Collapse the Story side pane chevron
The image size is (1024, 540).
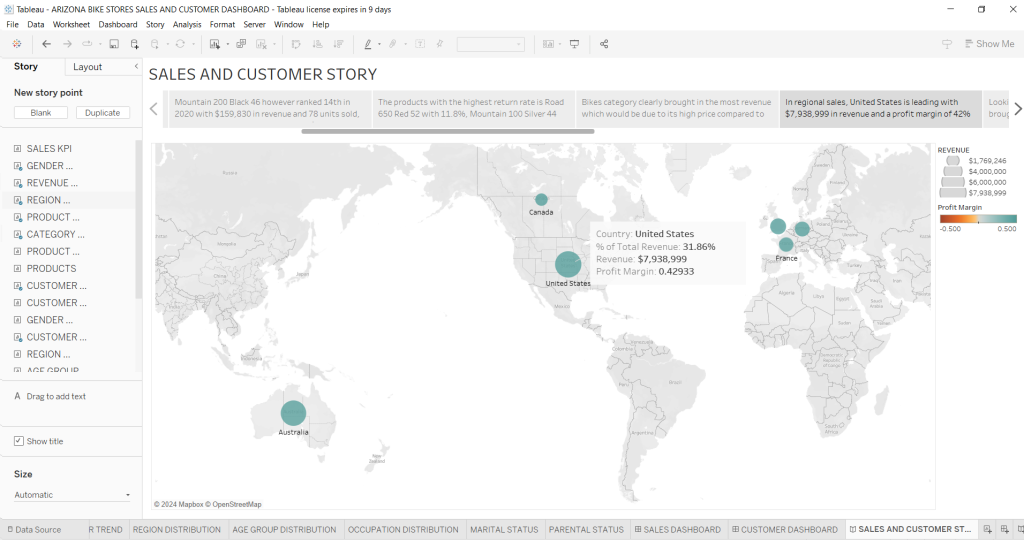click(136, 67)
